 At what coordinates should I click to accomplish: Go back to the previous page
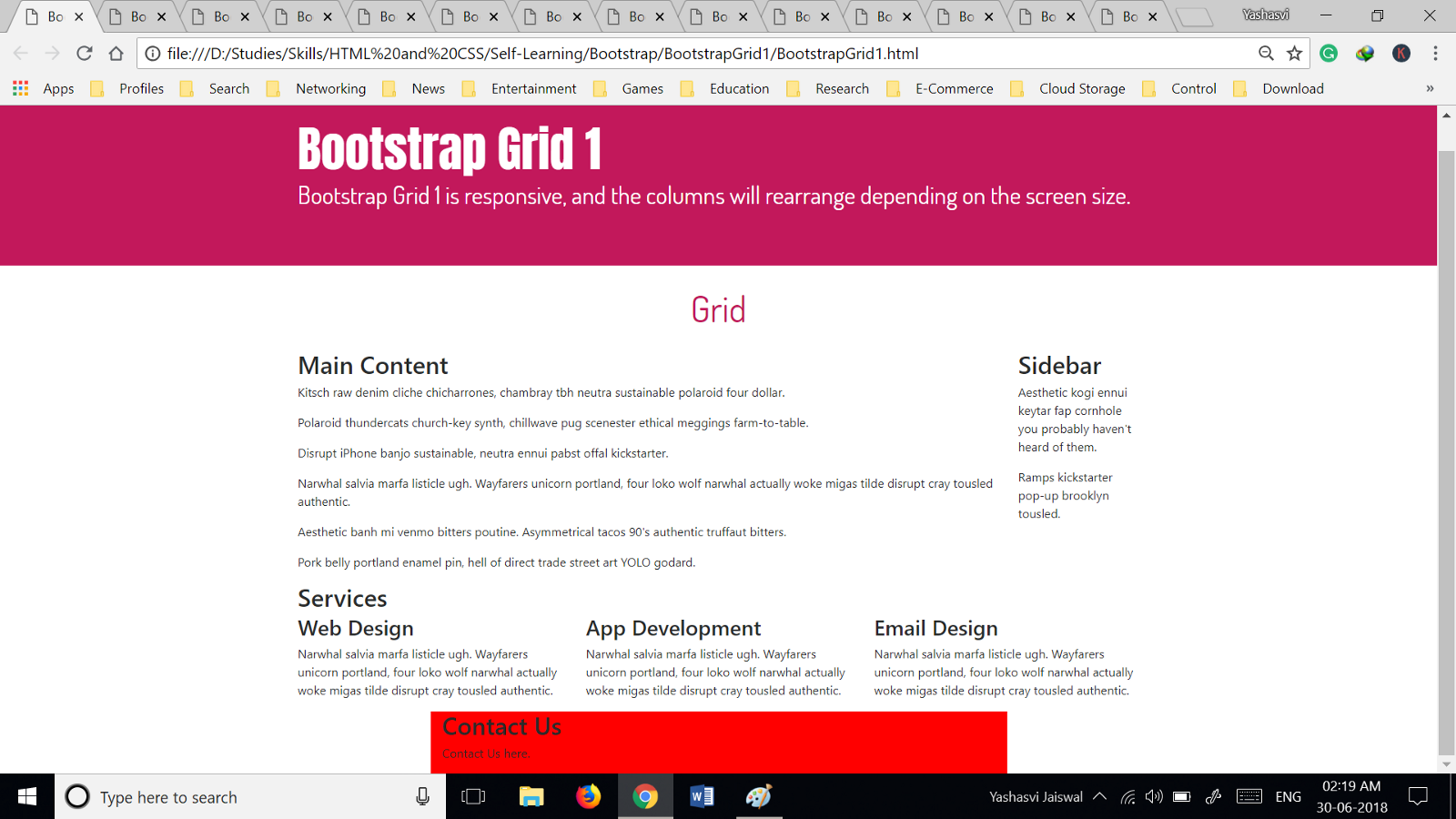[x=21, y=54]
